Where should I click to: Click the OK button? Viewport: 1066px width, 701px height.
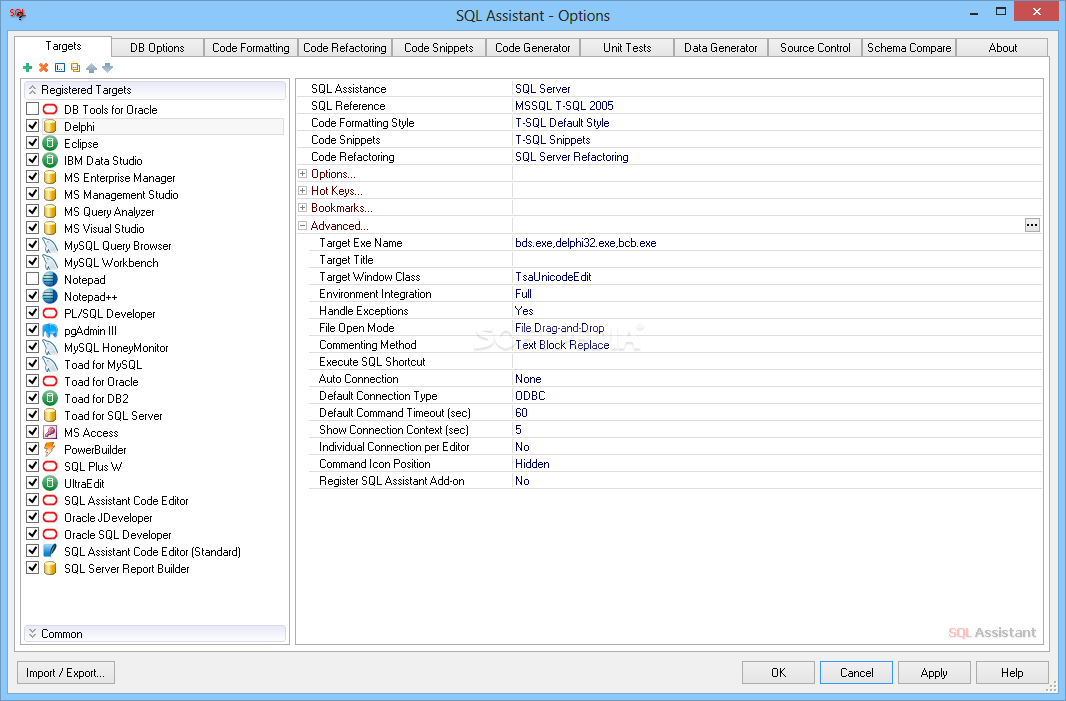point(778,672)
